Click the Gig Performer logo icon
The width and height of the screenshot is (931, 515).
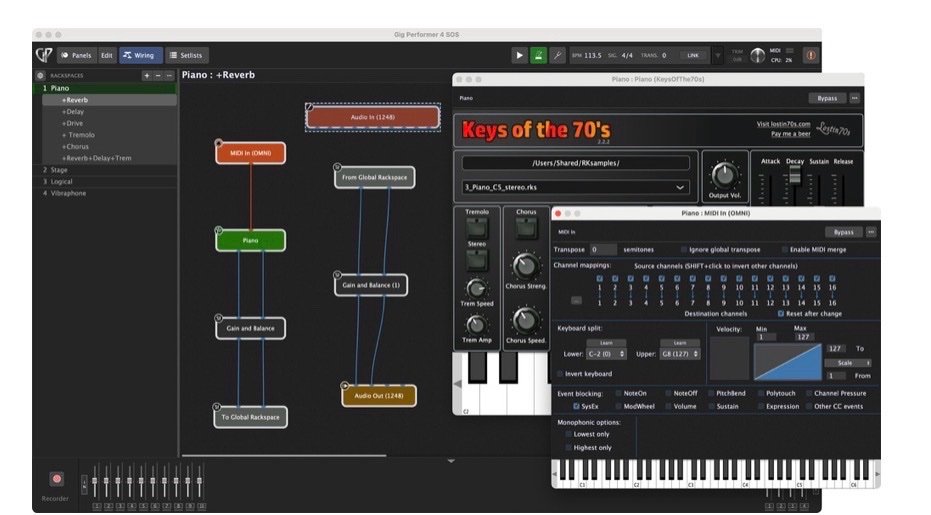44,55
